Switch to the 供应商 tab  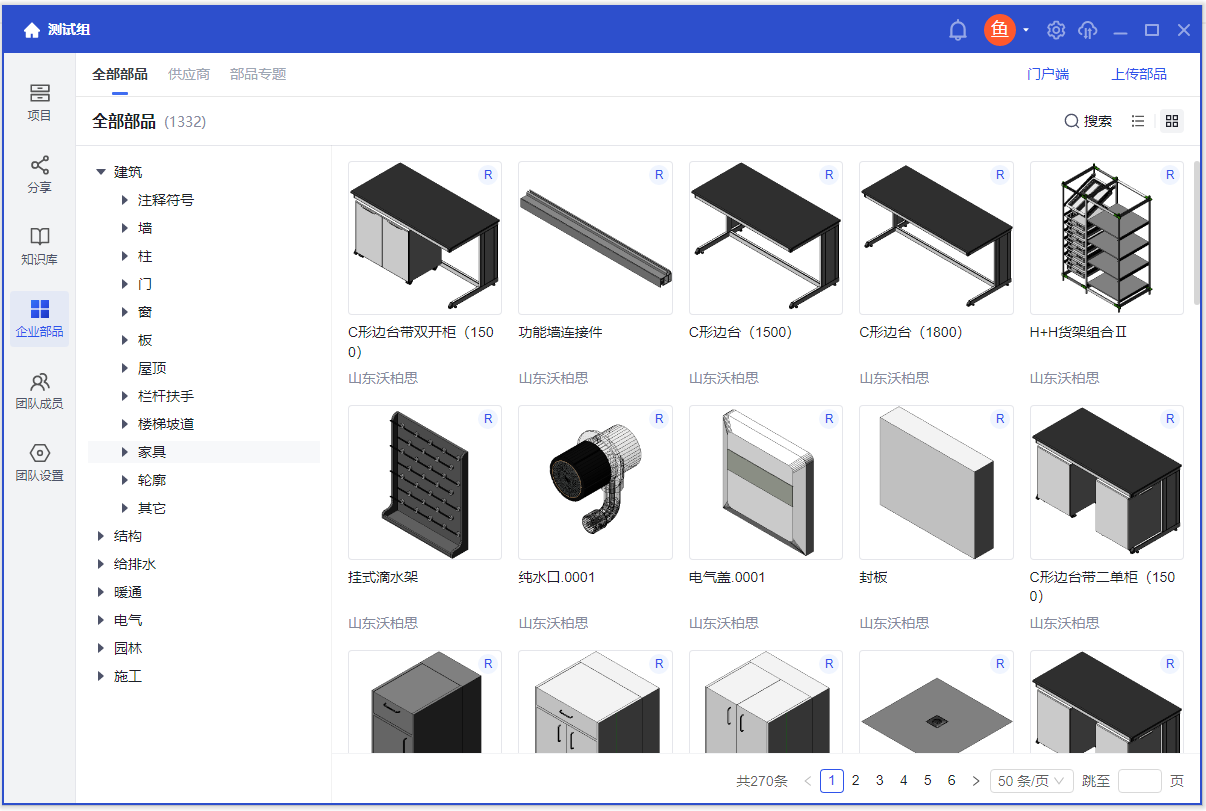(x=189, y=74)
